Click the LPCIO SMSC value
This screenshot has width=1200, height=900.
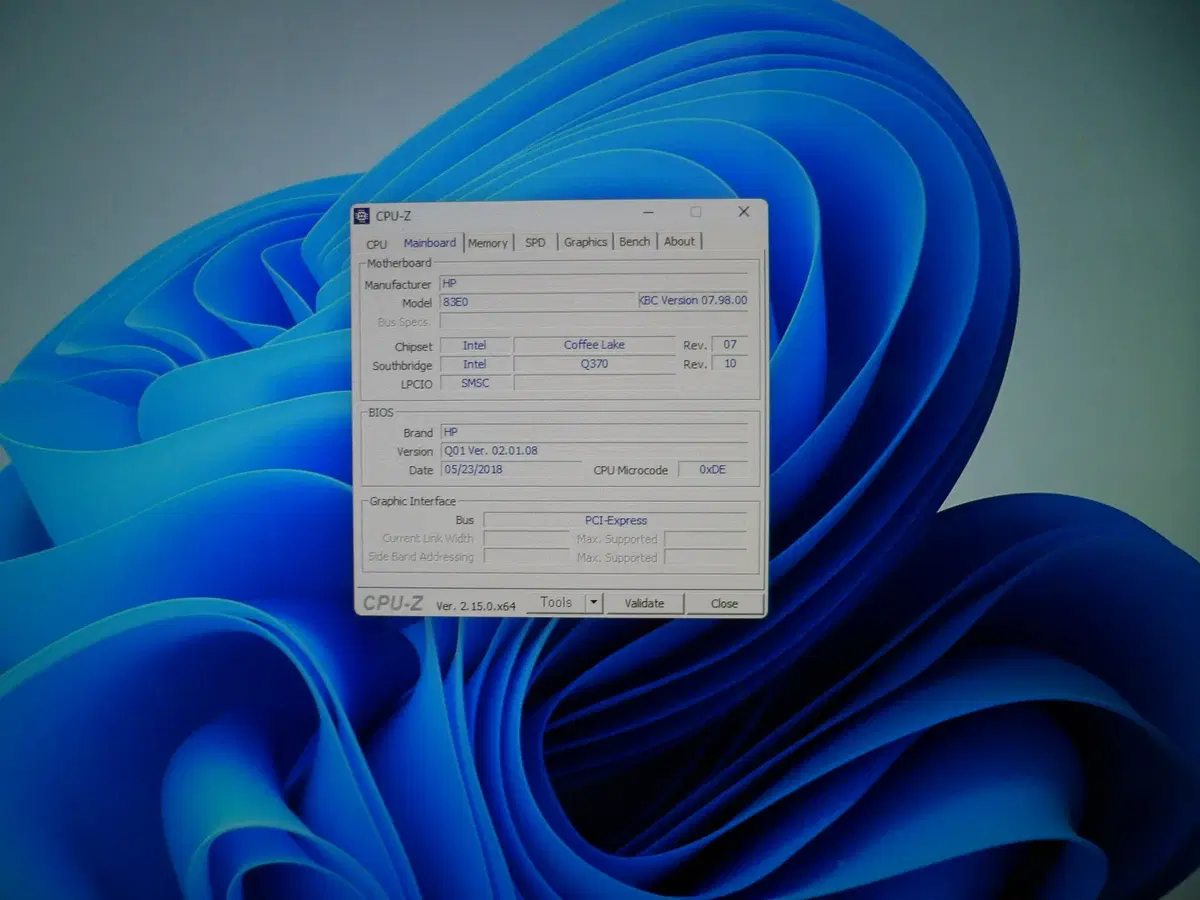[475, 383]
